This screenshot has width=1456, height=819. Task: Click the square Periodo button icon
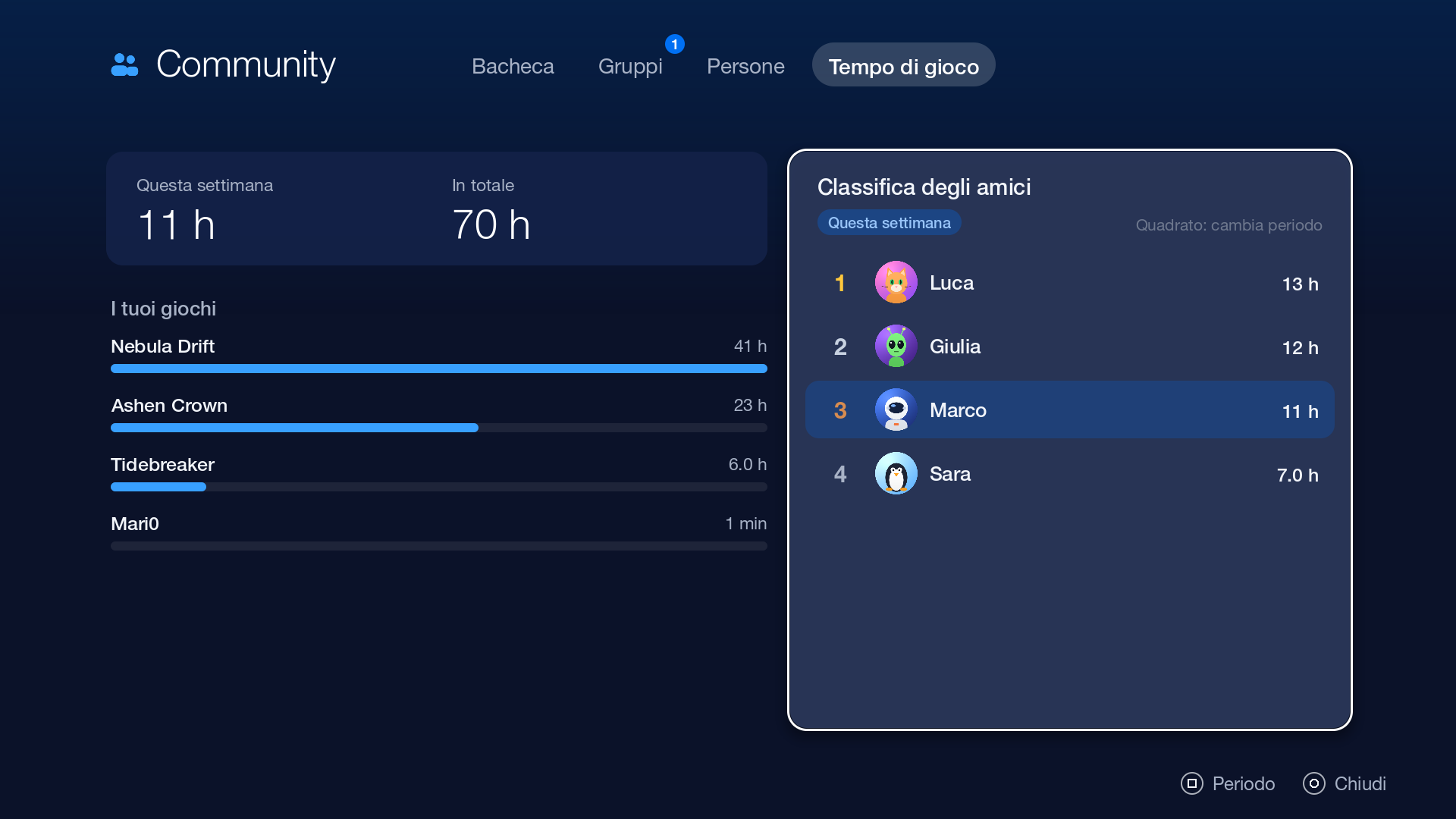pyautogui.click(x=1191, y=783)
